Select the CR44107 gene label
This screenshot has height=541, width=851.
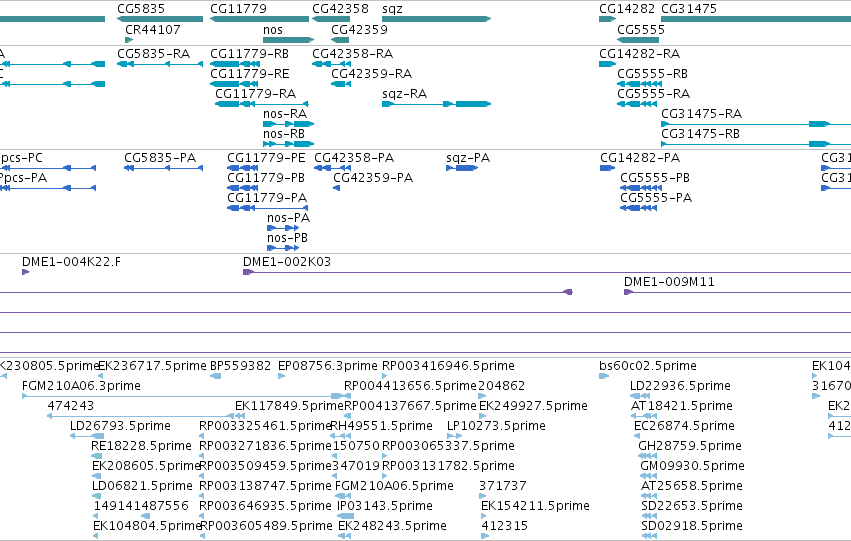(x=153, y=30)
